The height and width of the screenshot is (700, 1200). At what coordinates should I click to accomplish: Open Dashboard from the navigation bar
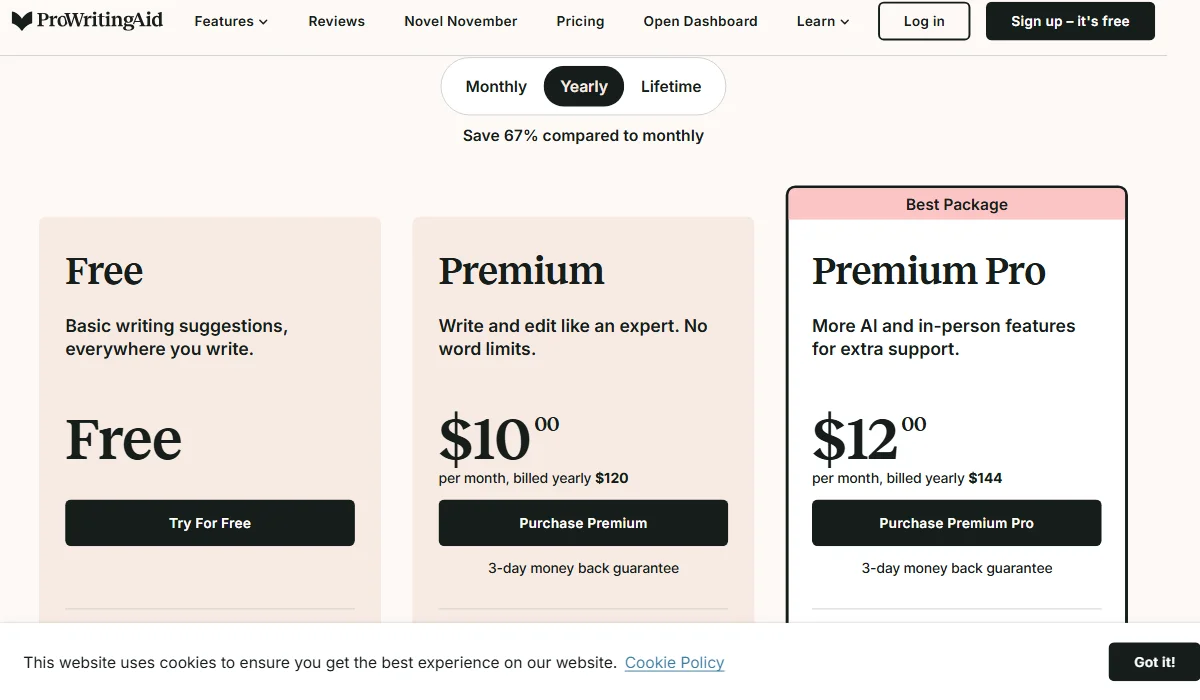click(x=700, y=21)
